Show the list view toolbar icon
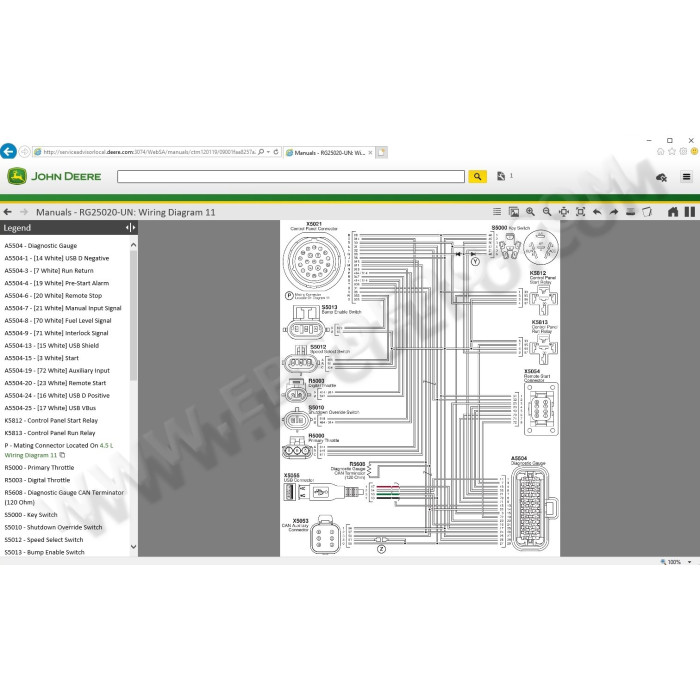Image resolution: width=700 pixels, height=700 pixels. point(496,212)
